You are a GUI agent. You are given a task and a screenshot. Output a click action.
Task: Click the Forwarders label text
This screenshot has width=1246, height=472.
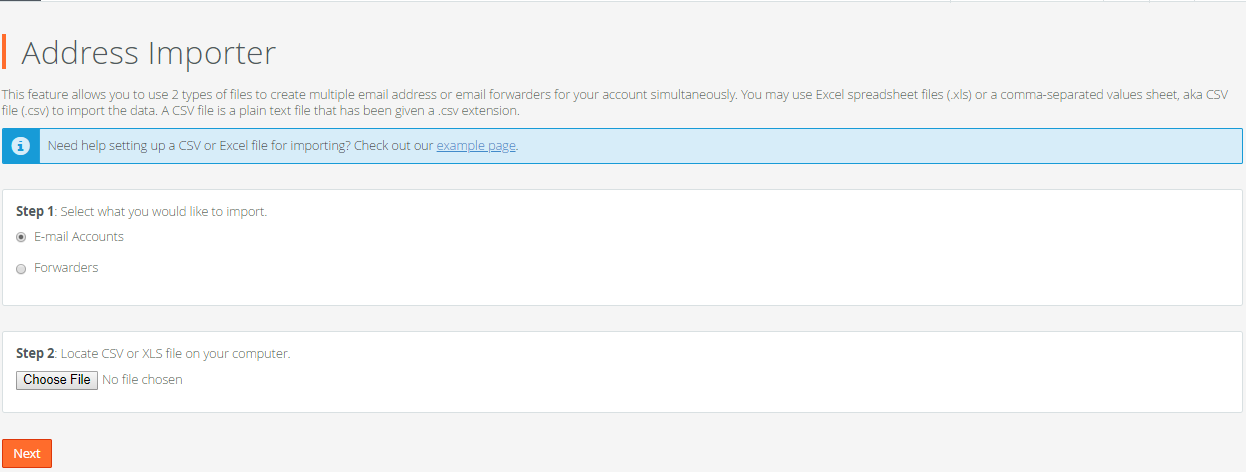(x=66, y=268)
